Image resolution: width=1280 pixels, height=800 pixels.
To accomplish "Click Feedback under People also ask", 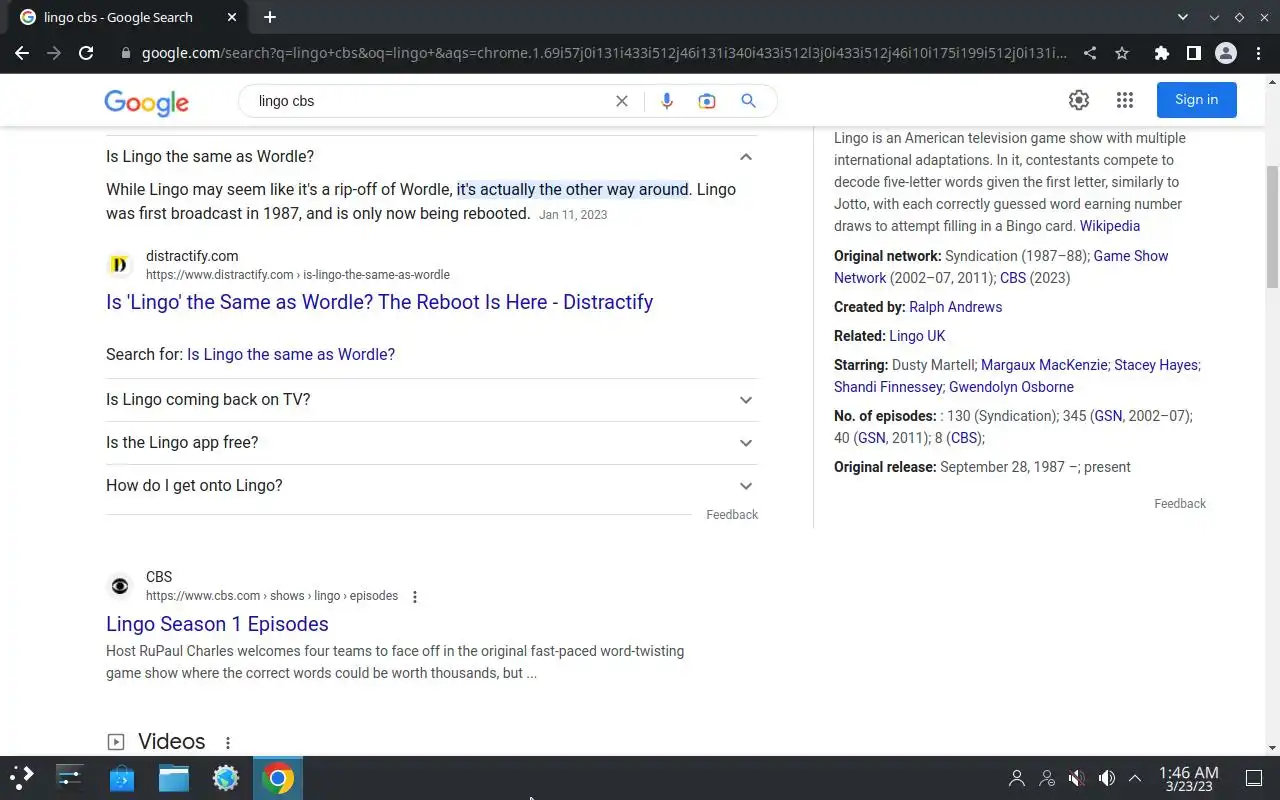I will point(732,515).
